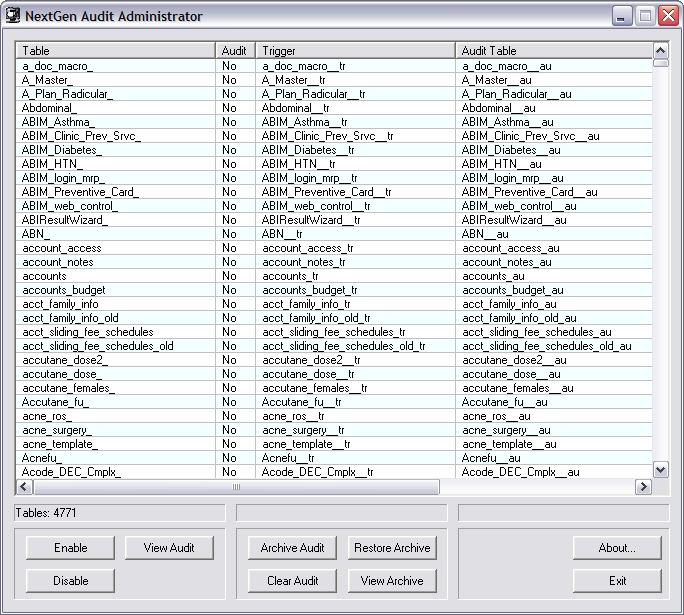Select the Accutane_fu_ row
Image resolution: width=684 pixels, height=615 pixels.
(334, 402)
